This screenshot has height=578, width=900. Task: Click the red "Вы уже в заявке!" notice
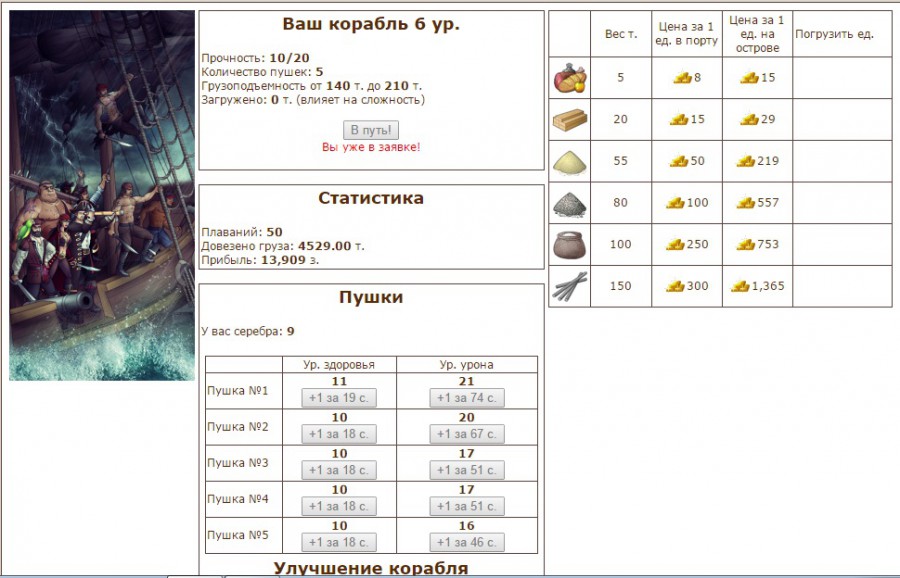(371, 147)
